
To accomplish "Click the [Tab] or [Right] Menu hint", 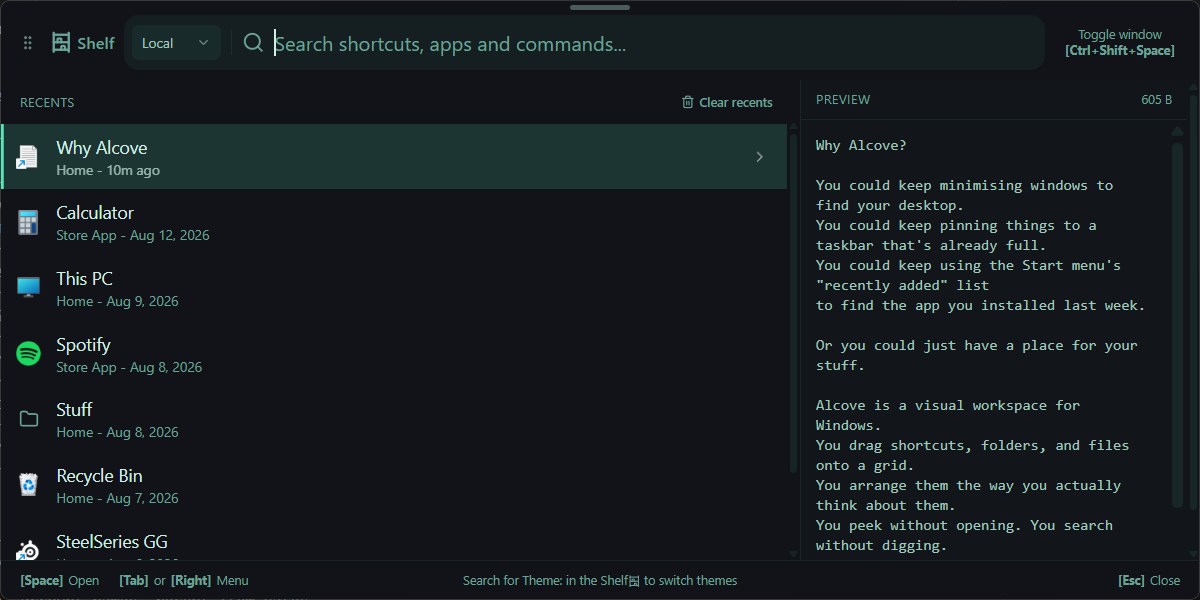I will (184, 580).
